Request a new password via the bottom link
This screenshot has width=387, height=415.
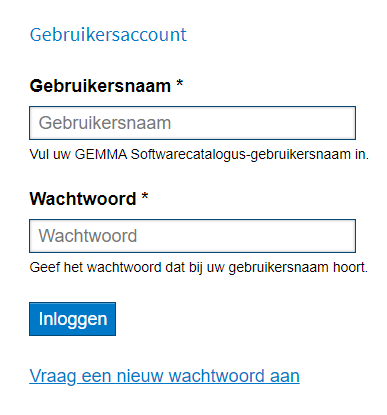(164, 376)
